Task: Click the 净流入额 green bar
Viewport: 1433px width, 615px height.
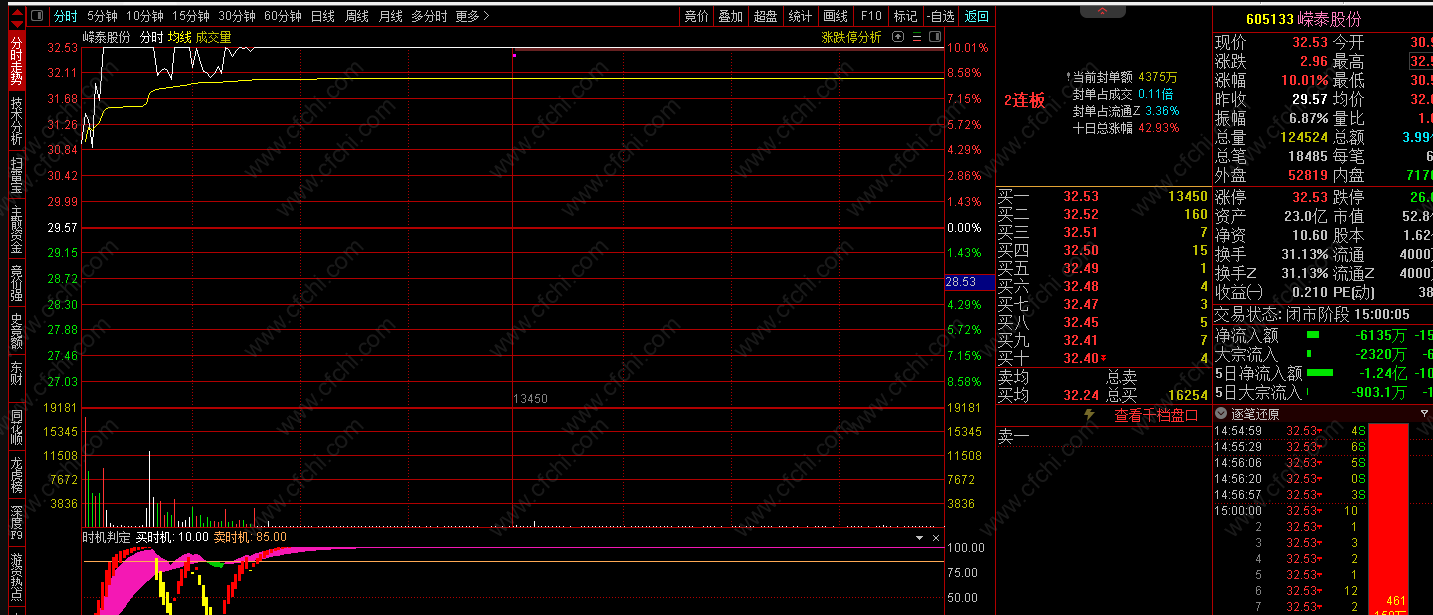Action: (1313, 335)
